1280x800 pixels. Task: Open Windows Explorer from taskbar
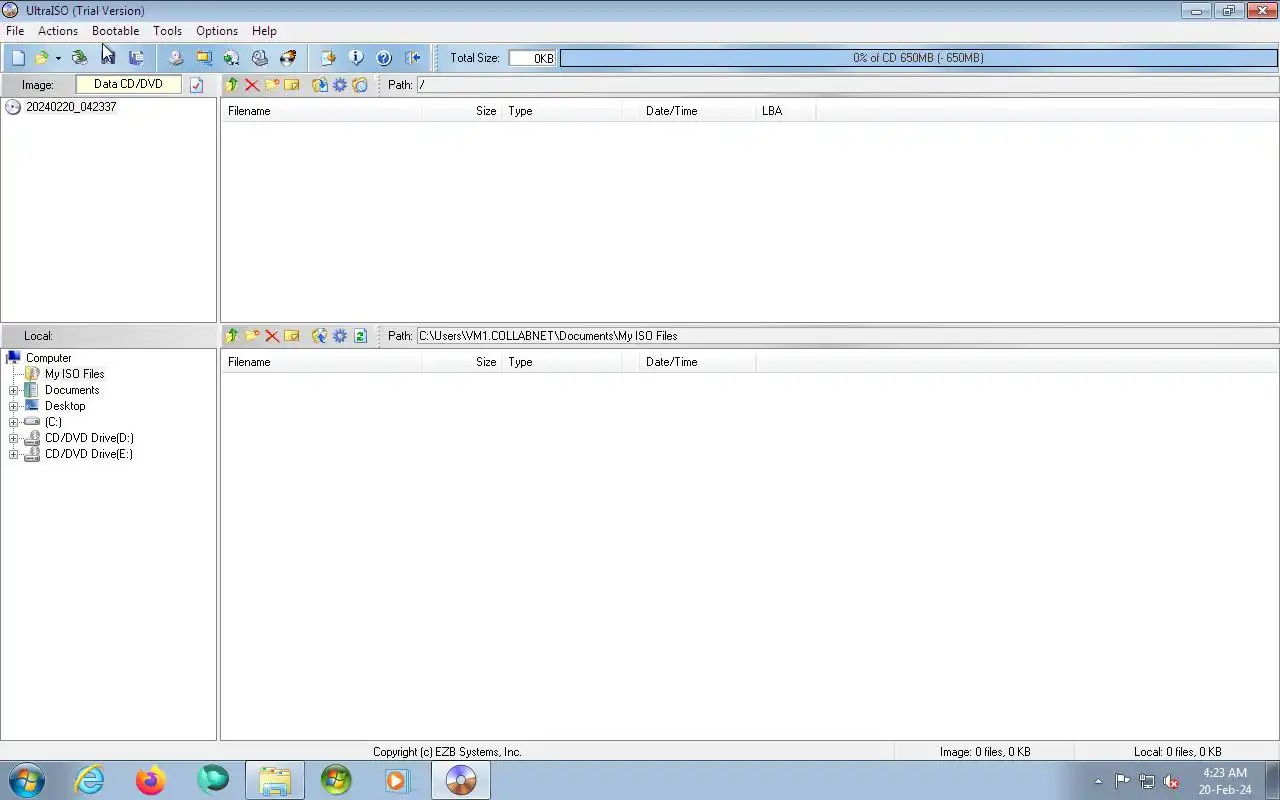point(275,780)
